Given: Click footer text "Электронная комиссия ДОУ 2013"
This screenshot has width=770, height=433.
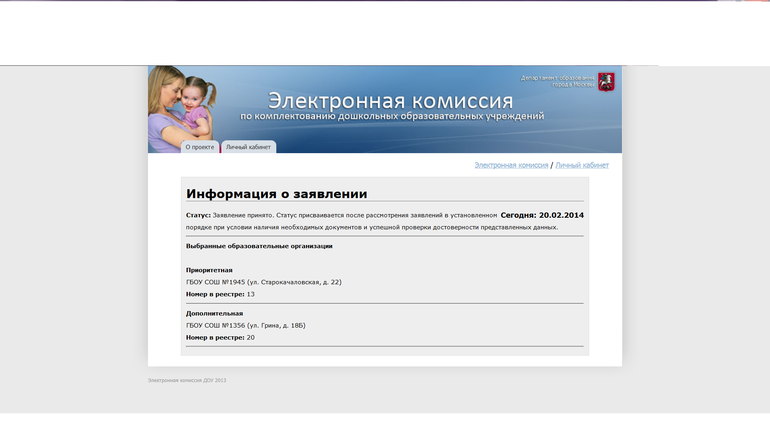Looking at the screenshot, I should pos(187,380).
